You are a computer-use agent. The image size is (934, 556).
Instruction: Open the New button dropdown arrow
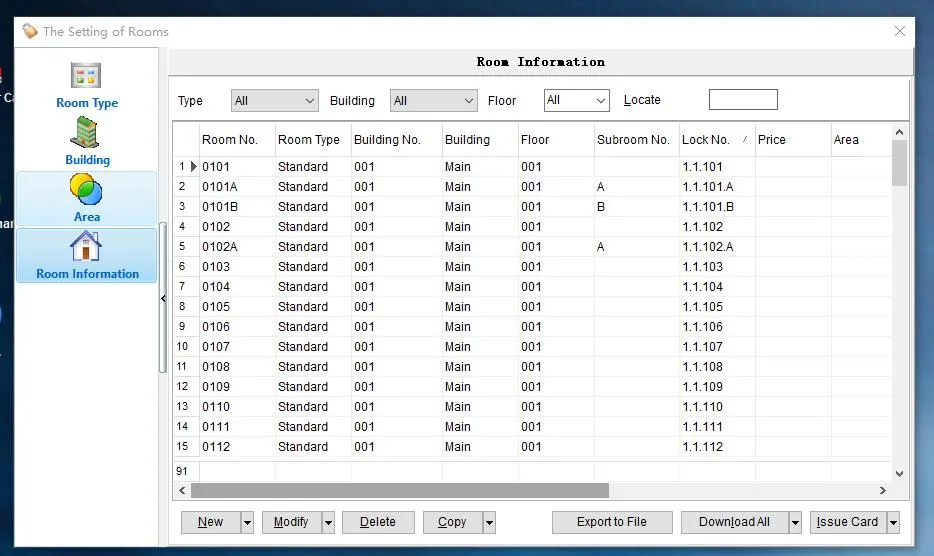point(247,522)
